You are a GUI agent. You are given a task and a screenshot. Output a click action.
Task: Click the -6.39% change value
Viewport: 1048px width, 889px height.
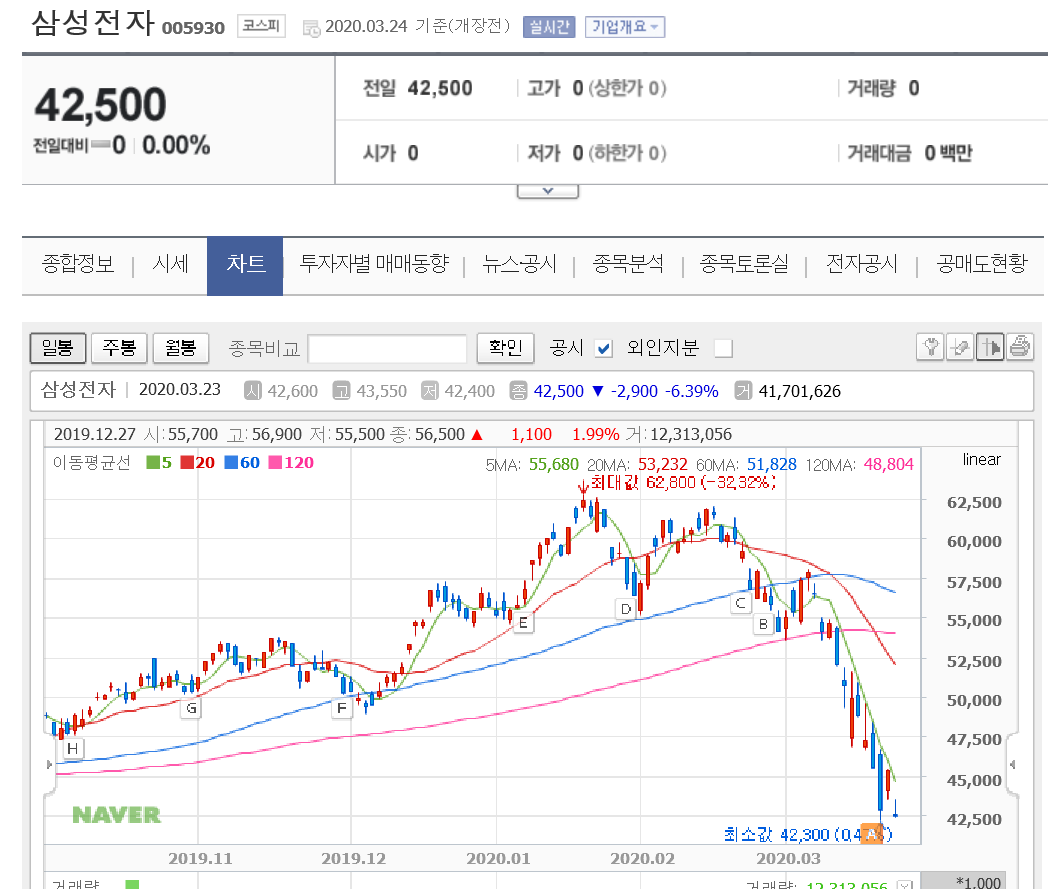pyautogui.click(x=692, y=391)
